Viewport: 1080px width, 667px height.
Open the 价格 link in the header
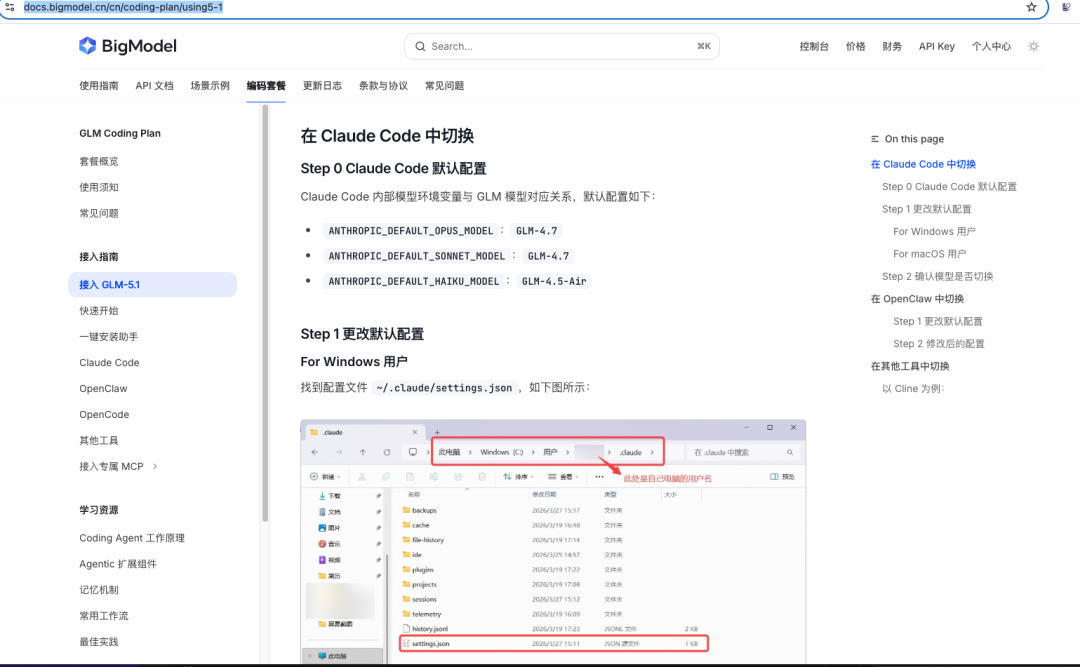click(855, 46)
